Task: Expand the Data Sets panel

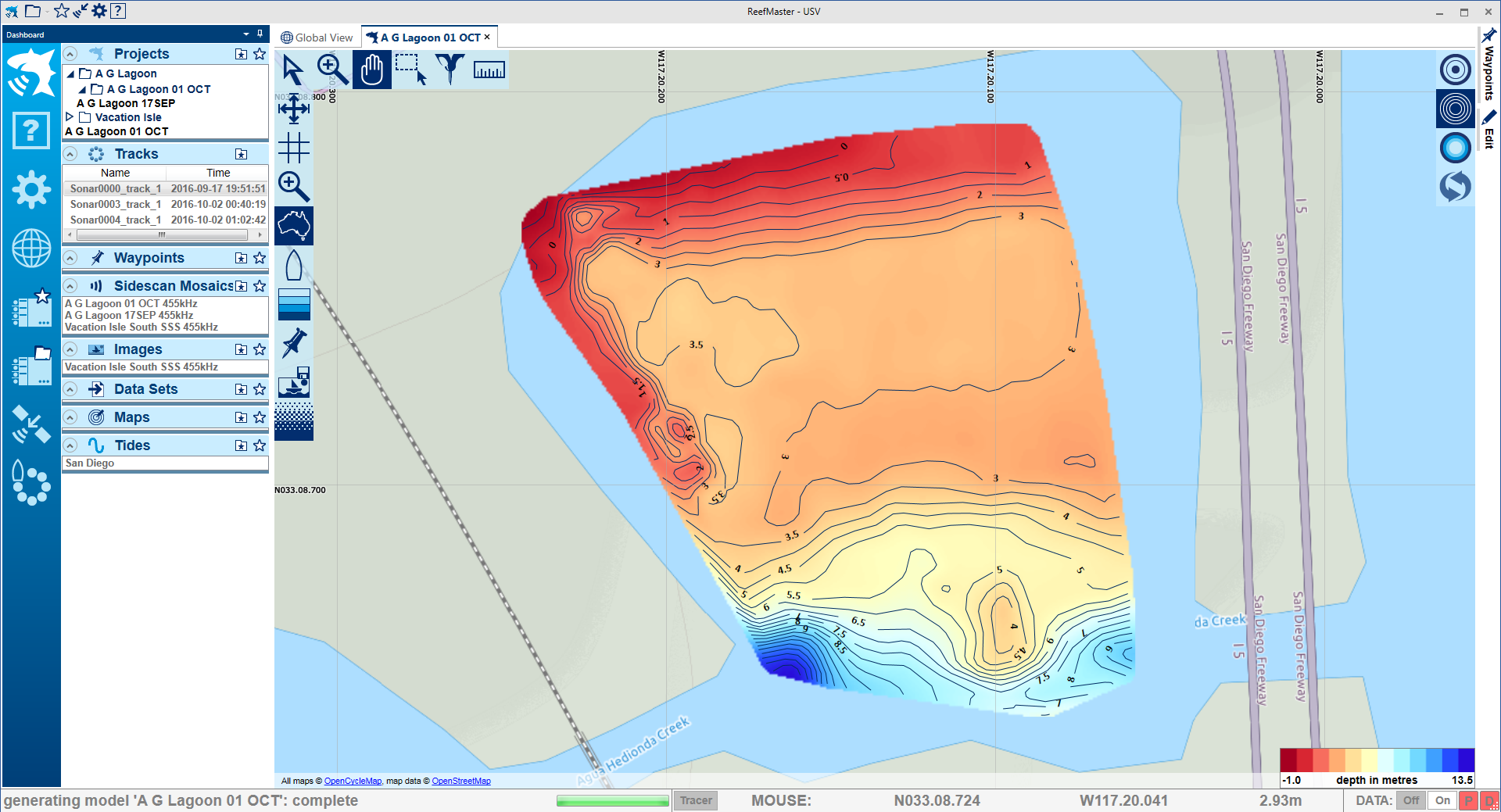Action: 70,389
